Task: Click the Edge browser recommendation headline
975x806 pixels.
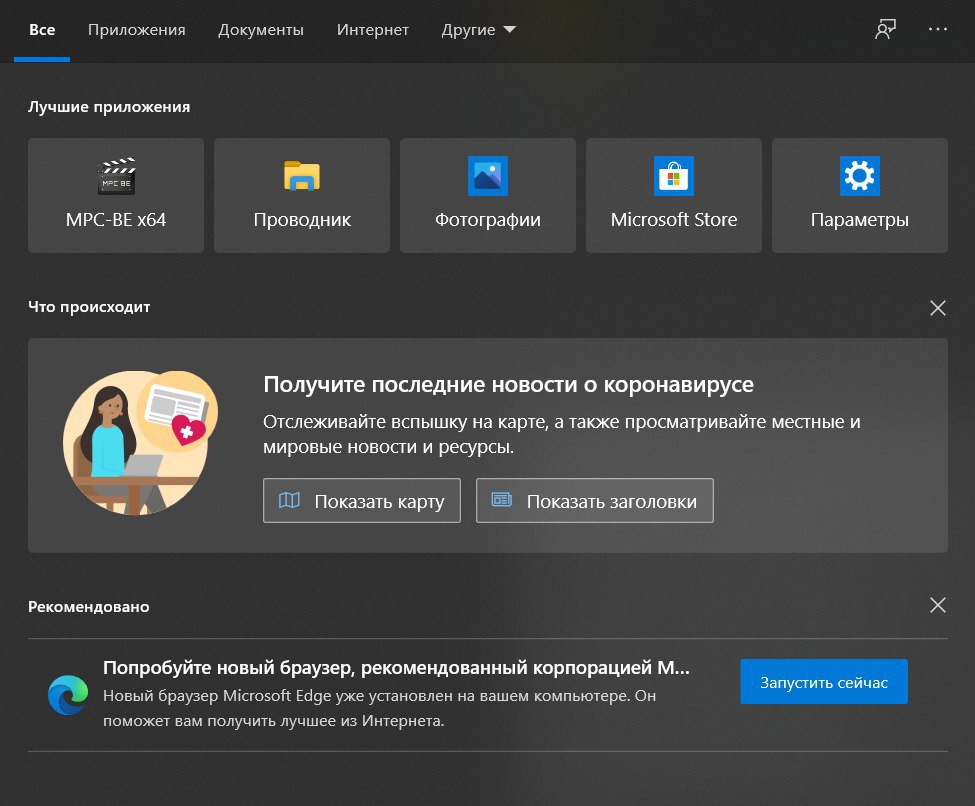Action: pyautogui.click(x=396, y=668)
